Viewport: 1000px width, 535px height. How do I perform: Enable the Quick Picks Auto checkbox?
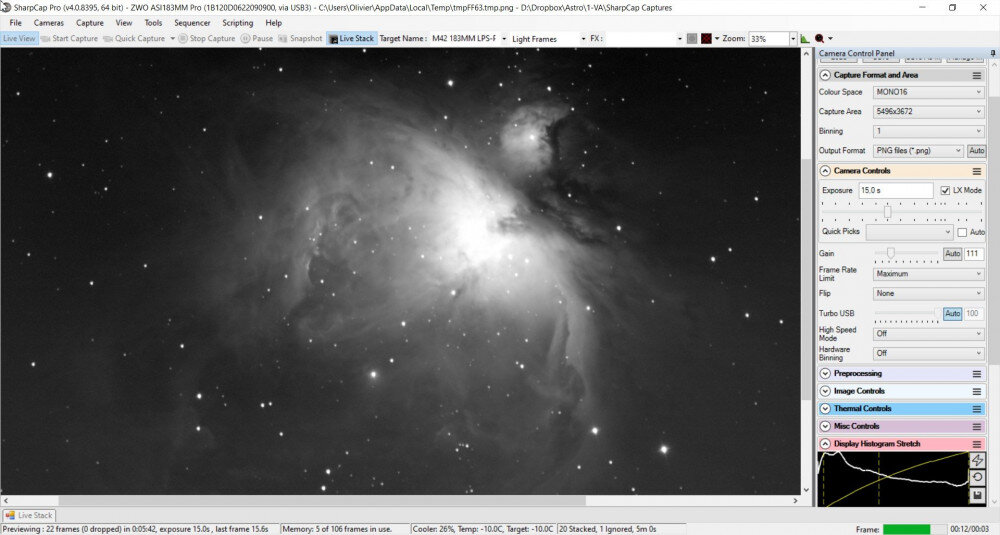[x=962, y=232]
